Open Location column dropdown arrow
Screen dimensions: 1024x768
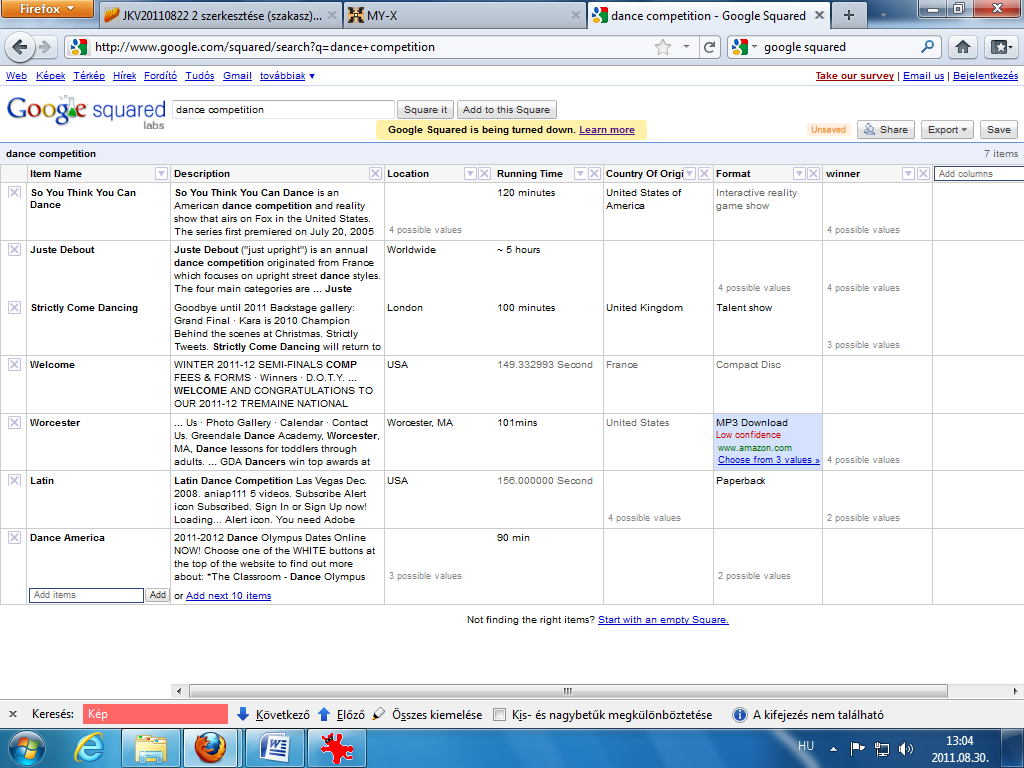click(470, 173)
